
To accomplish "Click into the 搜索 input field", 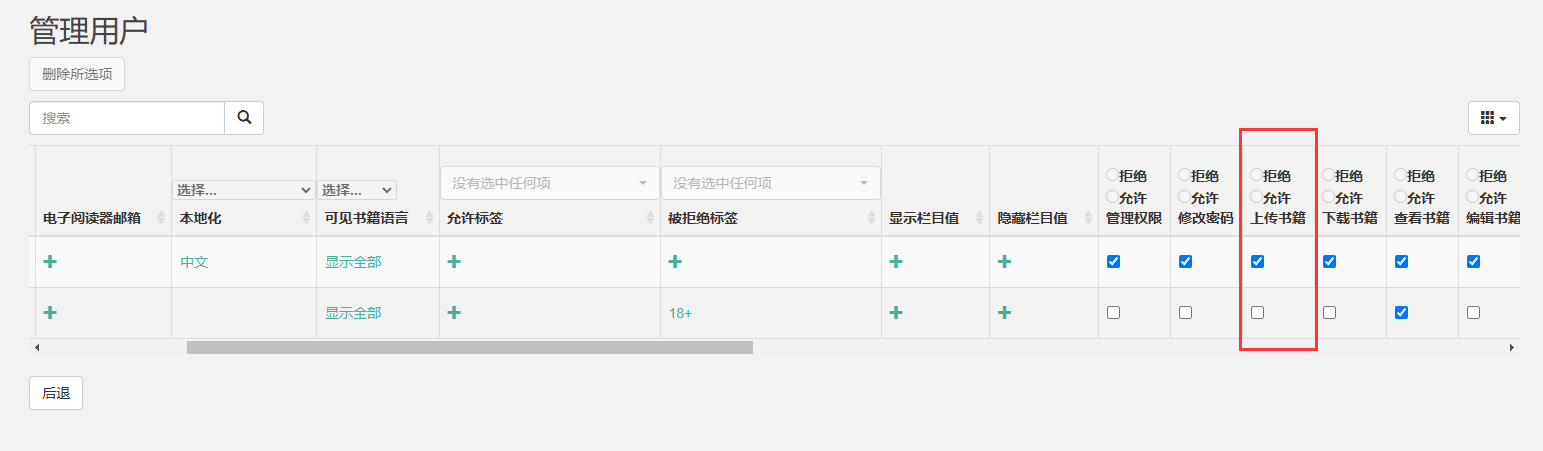I will [x=127, y=118].
